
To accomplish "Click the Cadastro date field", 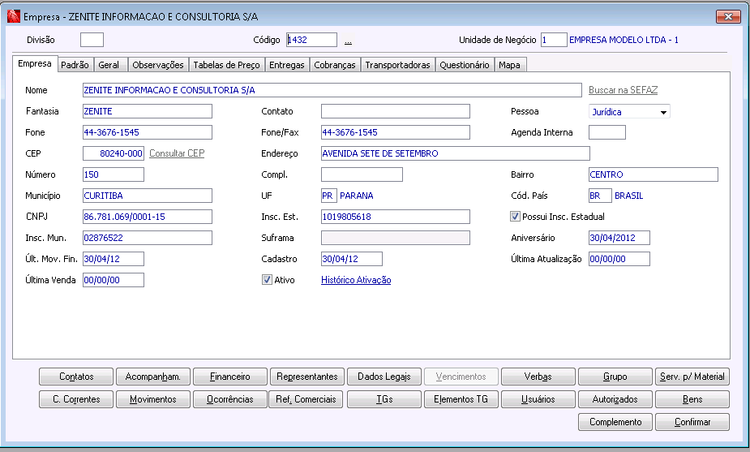I will tap(352, 259).
